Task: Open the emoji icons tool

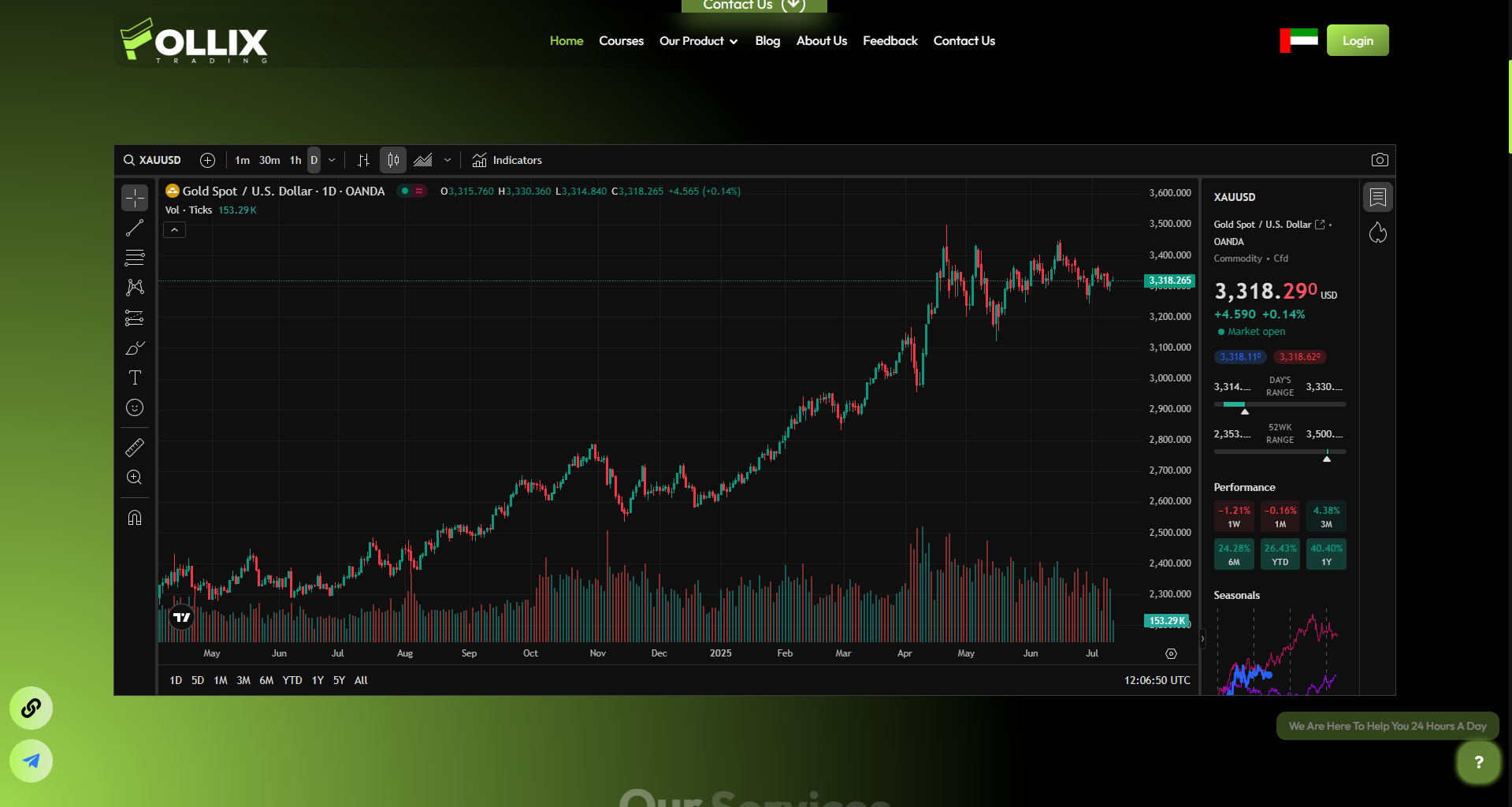Action: tap(135, 407)
